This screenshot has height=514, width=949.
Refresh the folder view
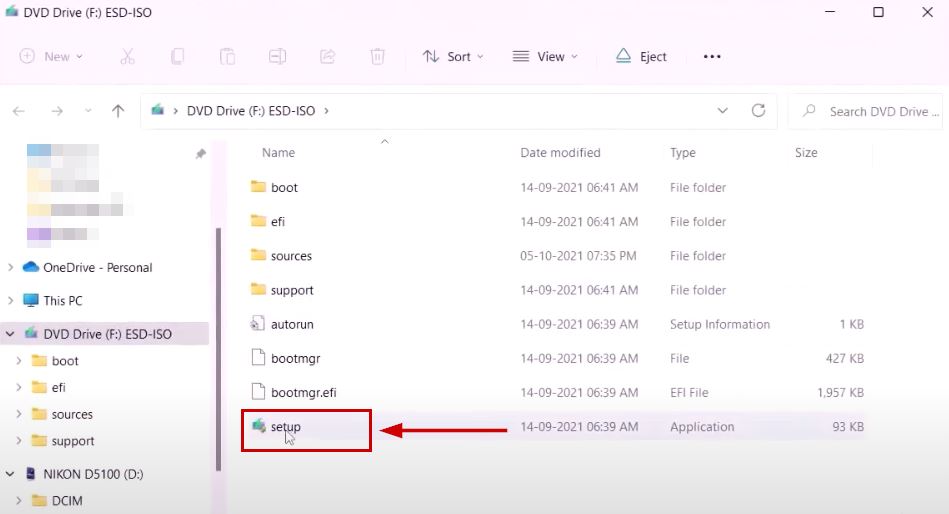point(758,110)
